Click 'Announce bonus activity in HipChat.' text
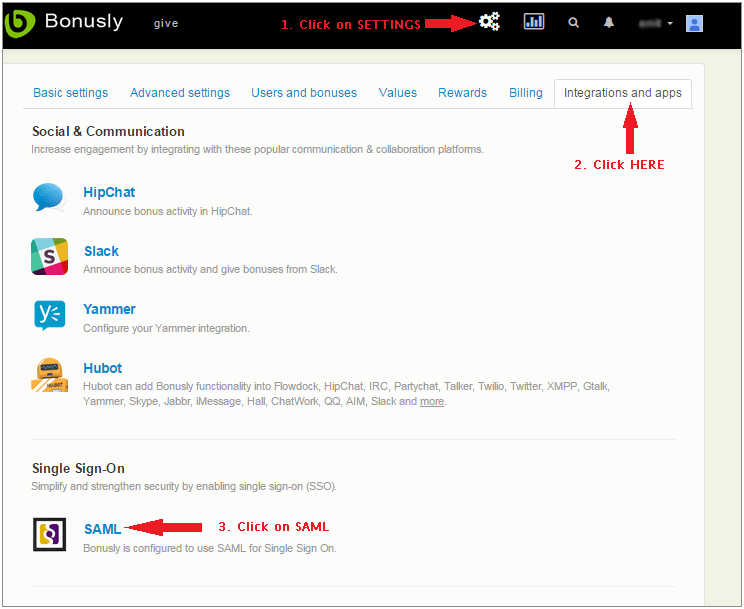 point(167,211)
